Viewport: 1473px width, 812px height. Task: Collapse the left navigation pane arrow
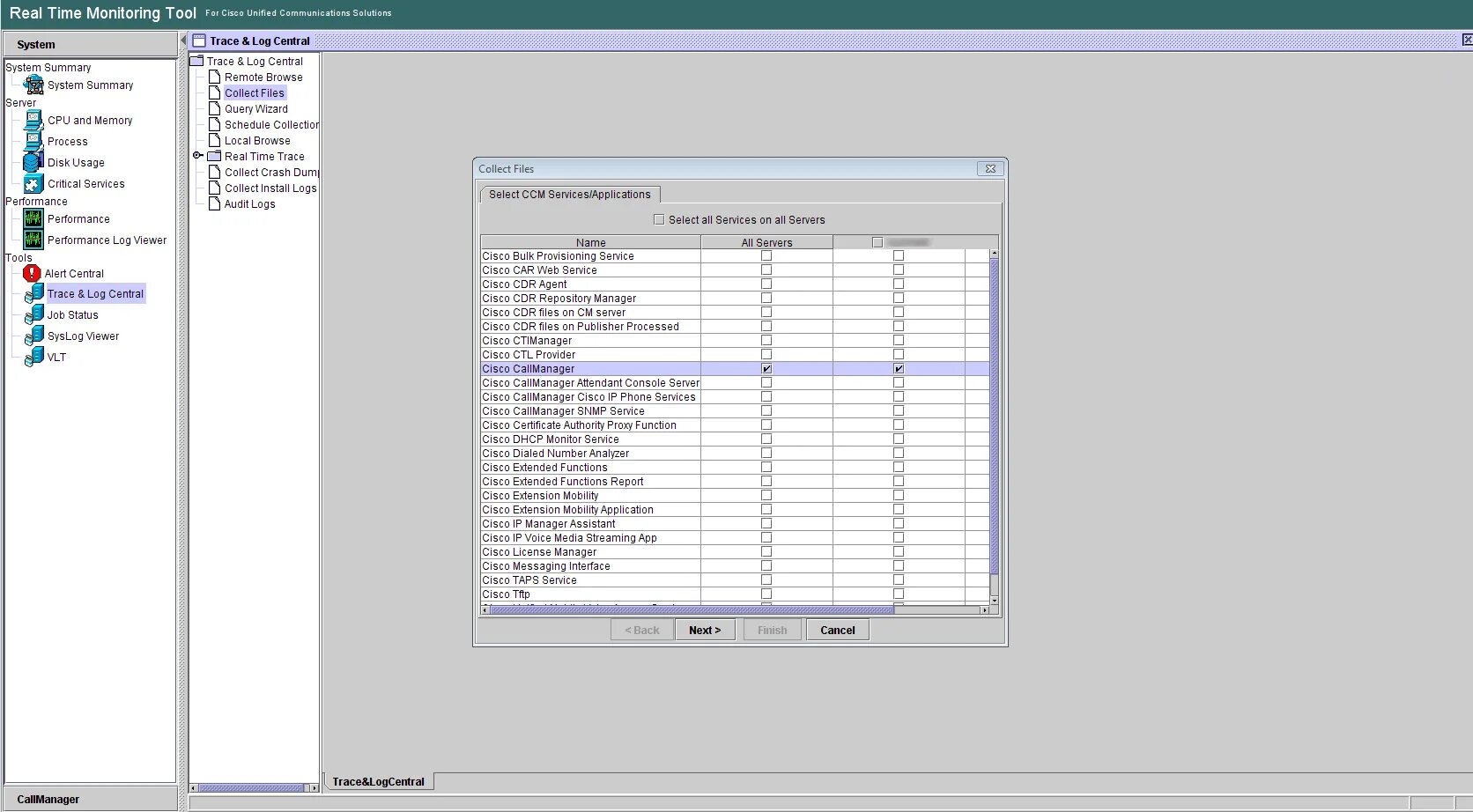[183, 41]
